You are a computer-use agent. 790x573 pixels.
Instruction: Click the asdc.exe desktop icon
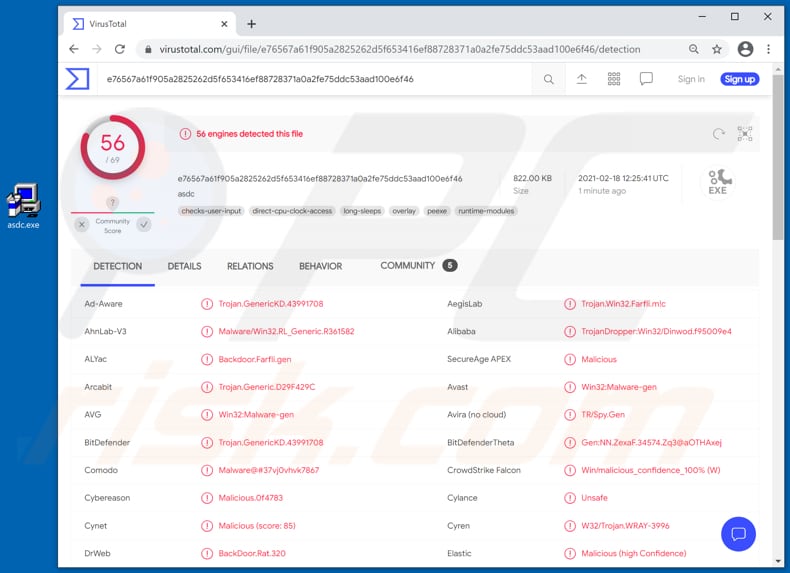[x=23, y=207]
